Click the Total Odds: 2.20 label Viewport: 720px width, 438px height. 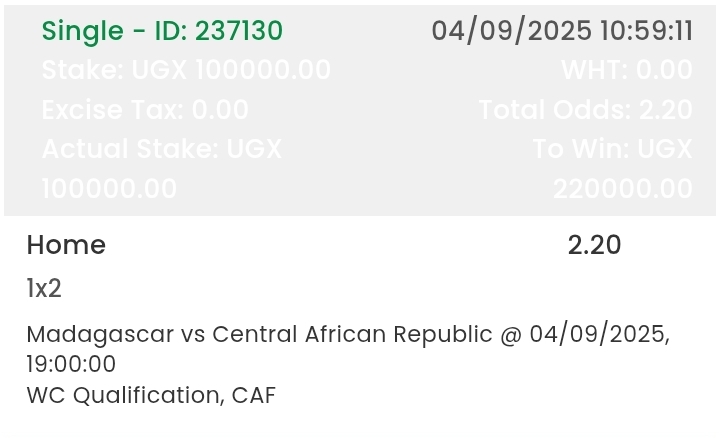[x=585, y=110]
